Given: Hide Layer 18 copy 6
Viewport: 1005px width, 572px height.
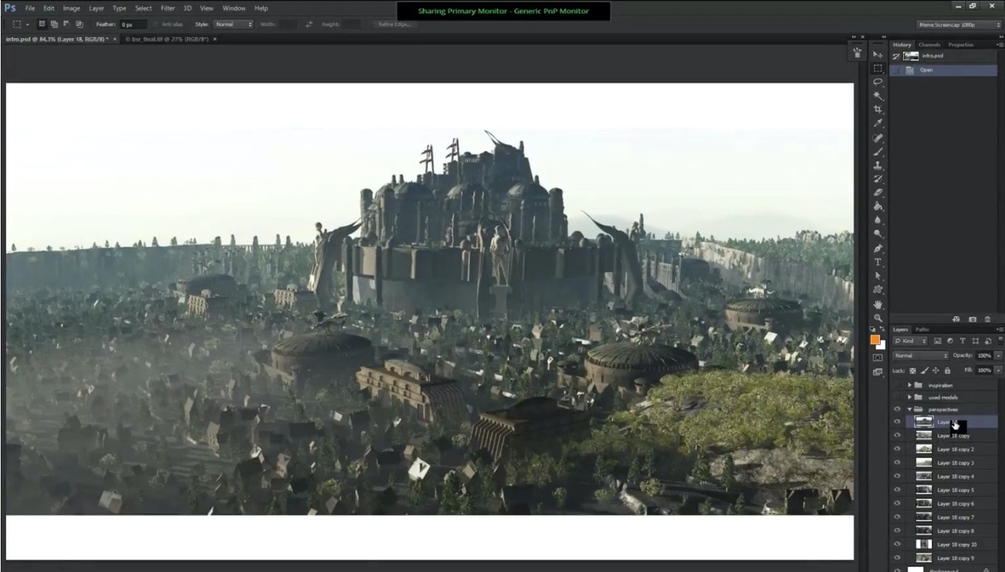Looking at the screenshot, I should pyautogui.click(x=897, y=503).
